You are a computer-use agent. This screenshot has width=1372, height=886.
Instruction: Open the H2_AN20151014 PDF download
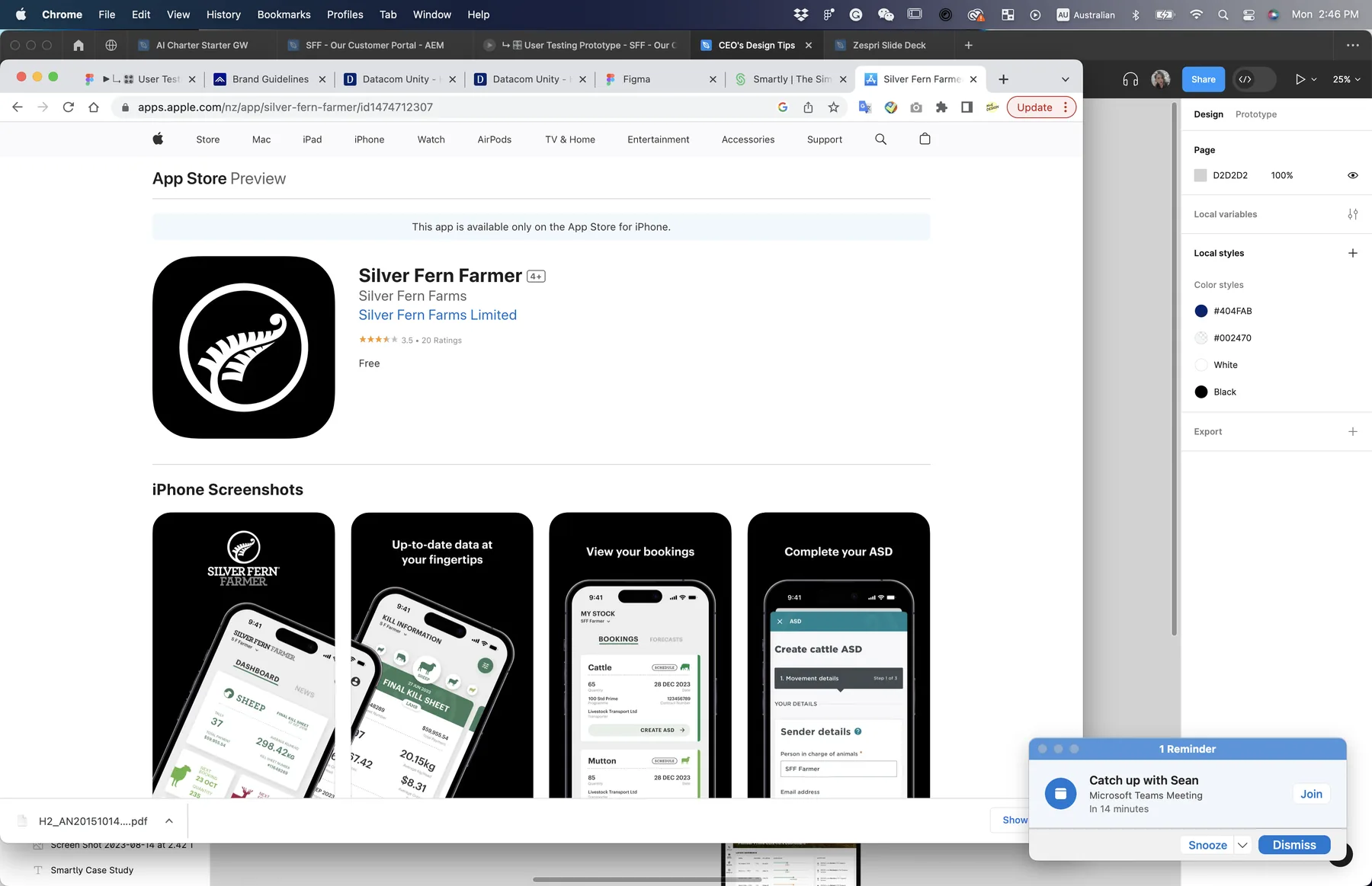pos(93,821)
